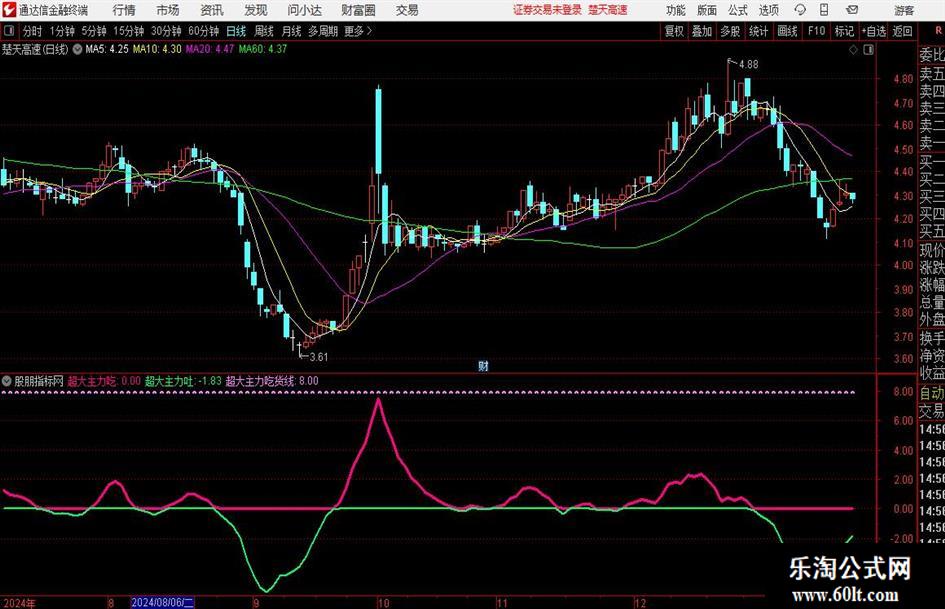Click the MA20: 4.47 label
This screenshot has width=945, height=609.
point(209,49)
